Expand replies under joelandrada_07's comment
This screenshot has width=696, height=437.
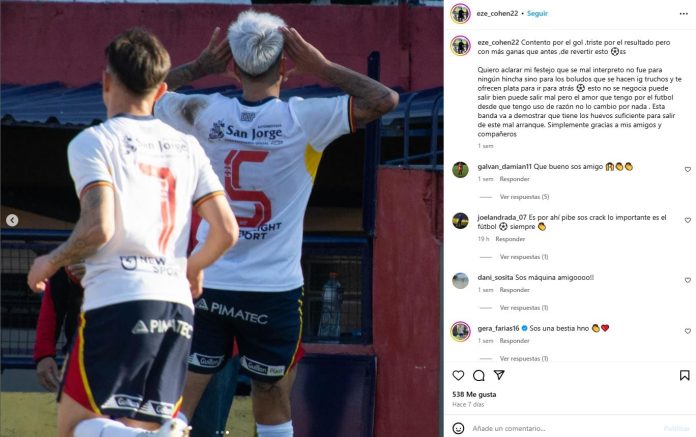524,256
